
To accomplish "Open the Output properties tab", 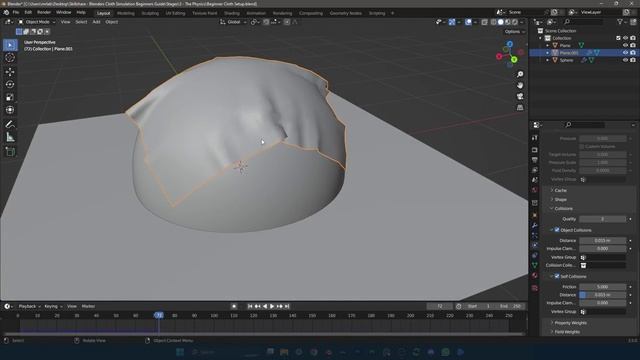I will pos(535,160).
